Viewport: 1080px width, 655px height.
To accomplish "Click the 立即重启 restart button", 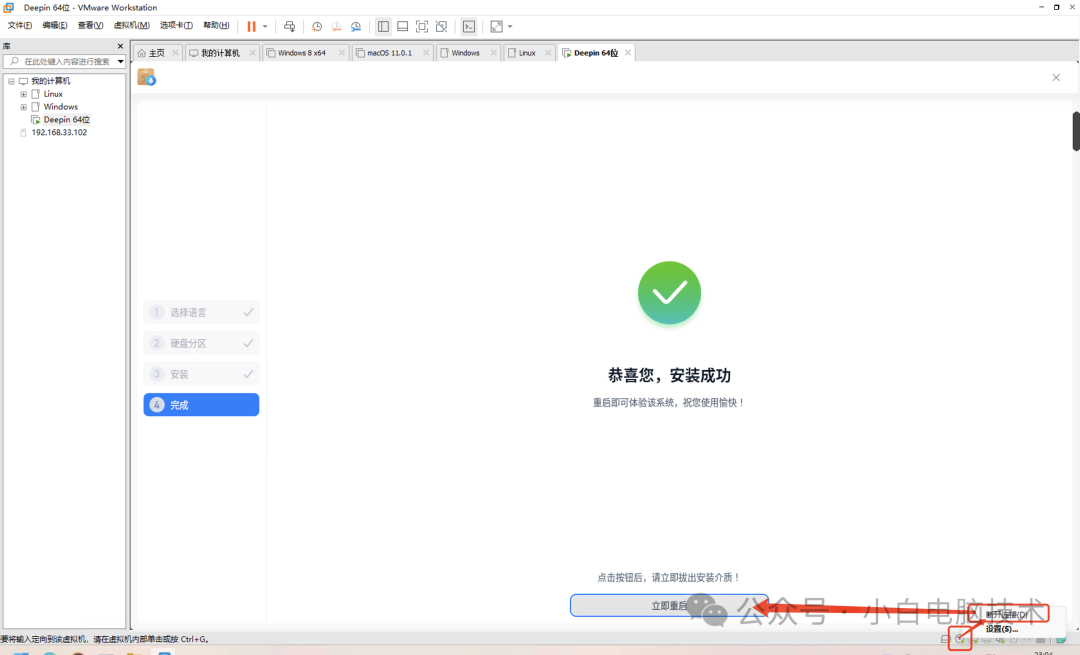I will tap(668, 605).
